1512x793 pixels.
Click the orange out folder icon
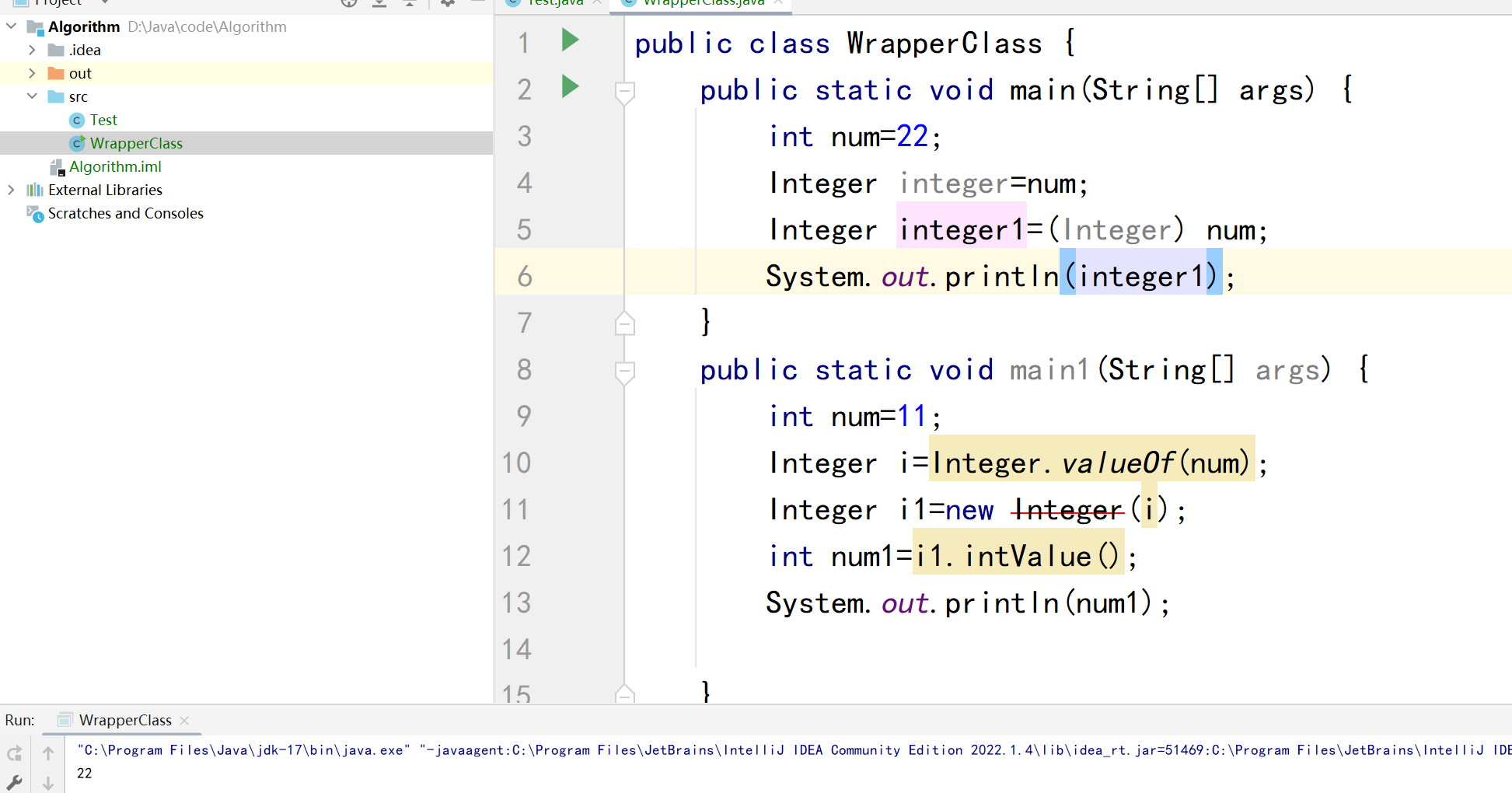56,74
